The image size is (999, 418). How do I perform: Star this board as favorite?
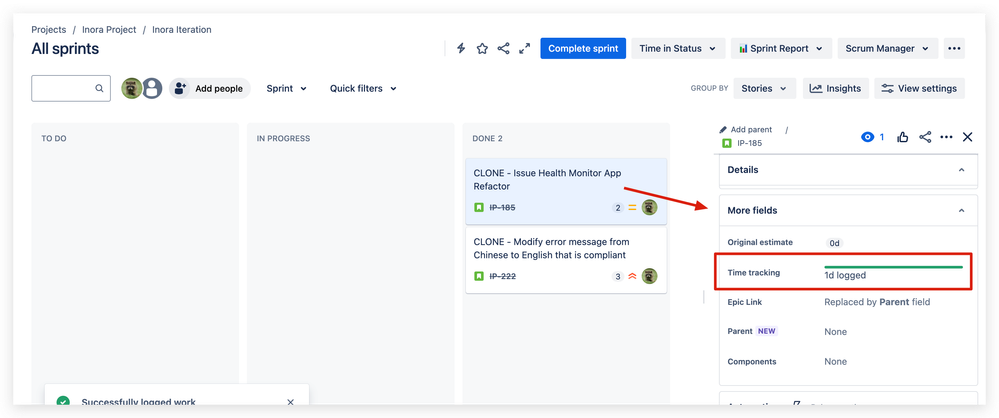(482, 48)
